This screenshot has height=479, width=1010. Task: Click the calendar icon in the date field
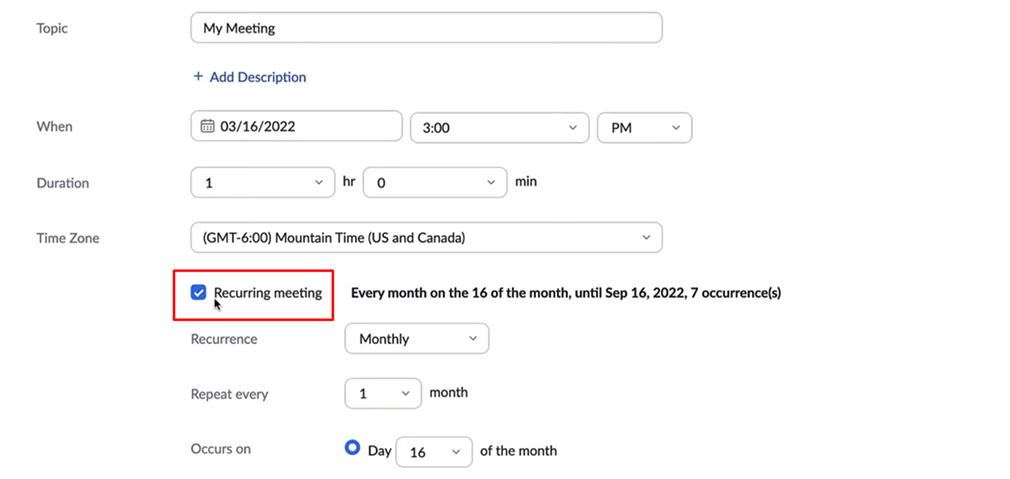(208, 127)
